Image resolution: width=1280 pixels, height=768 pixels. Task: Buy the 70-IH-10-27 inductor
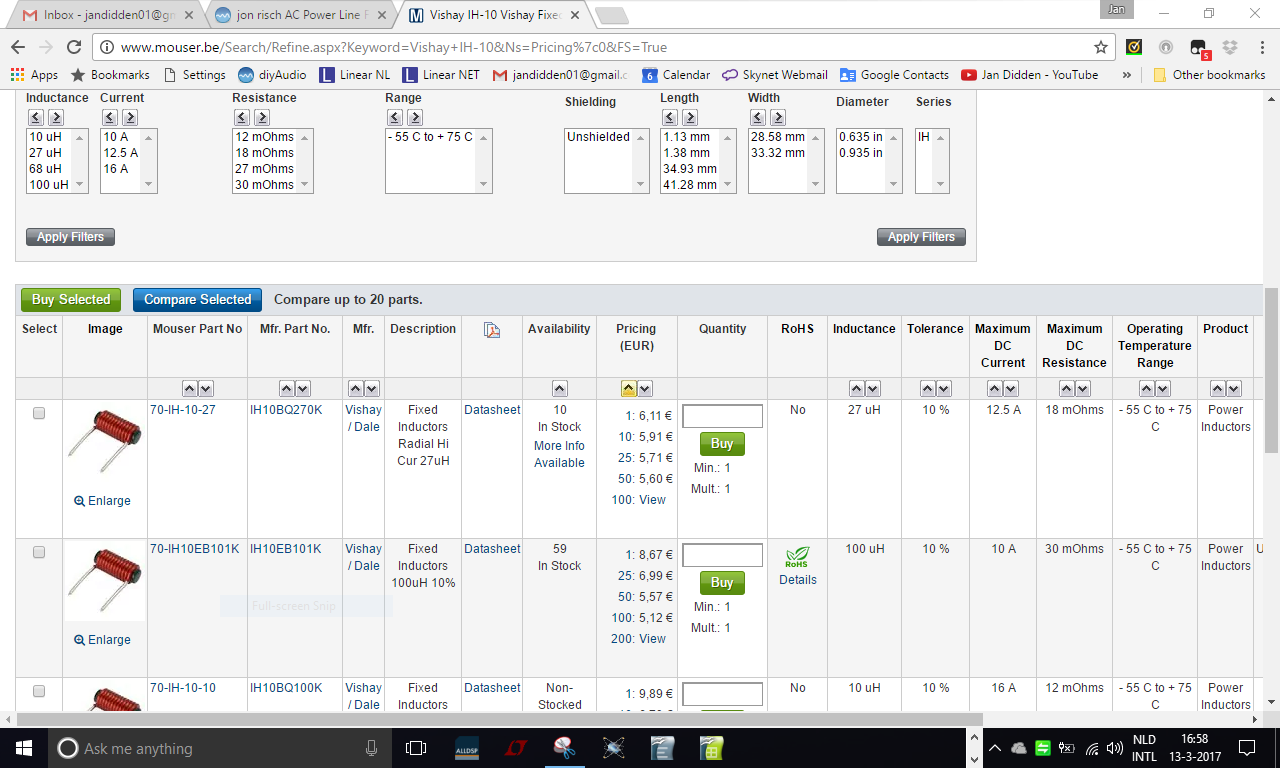[722, 444]
